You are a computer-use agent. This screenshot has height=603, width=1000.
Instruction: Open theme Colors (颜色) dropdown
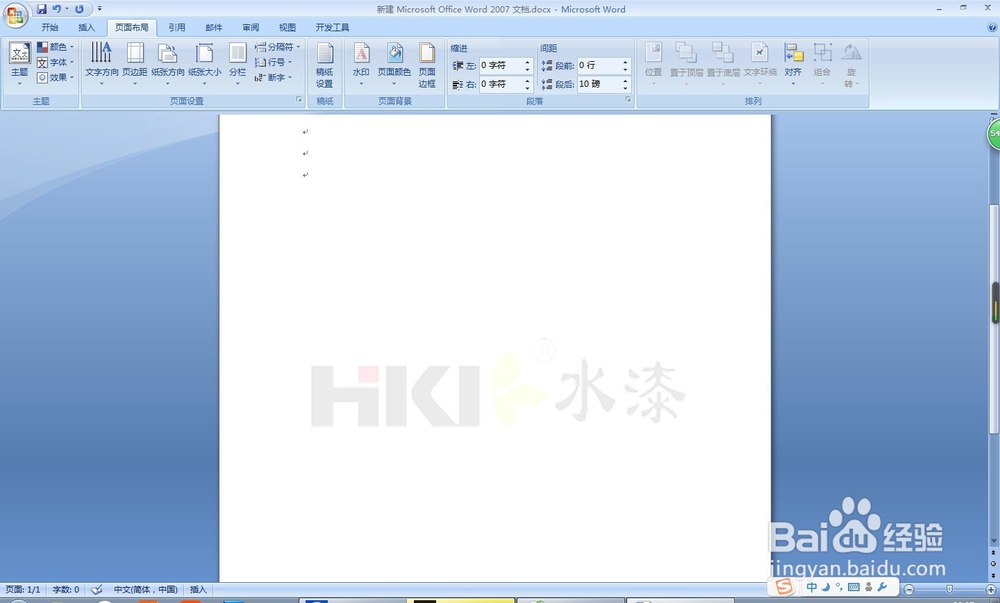55,47
